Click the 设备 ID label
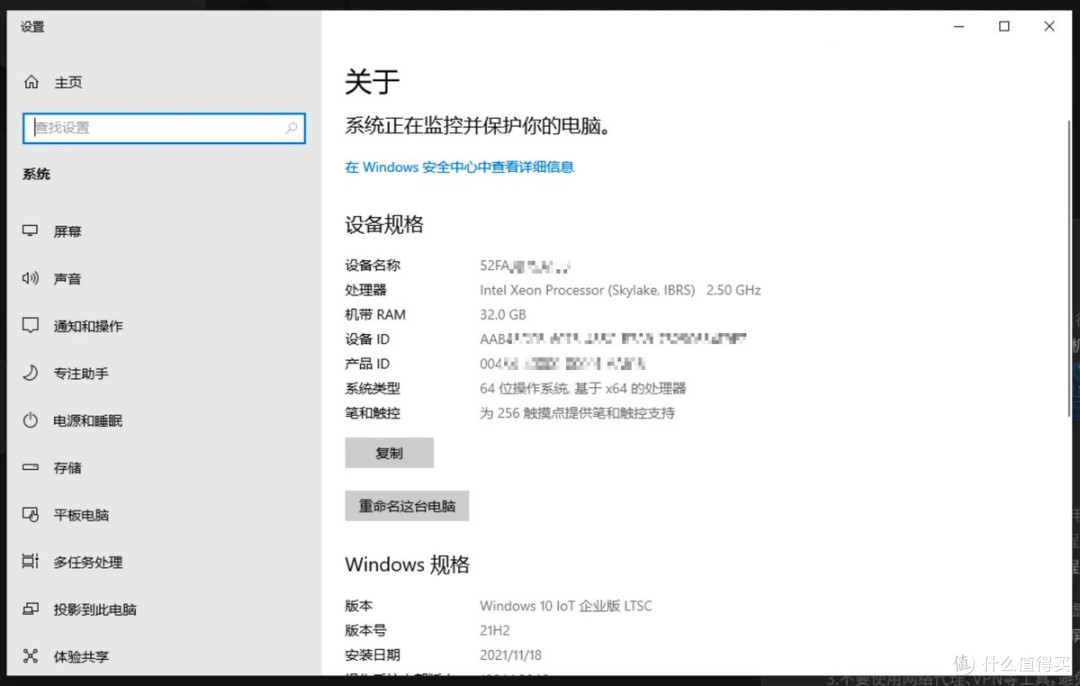This screenshot has width=1080, height=686. 367,339
